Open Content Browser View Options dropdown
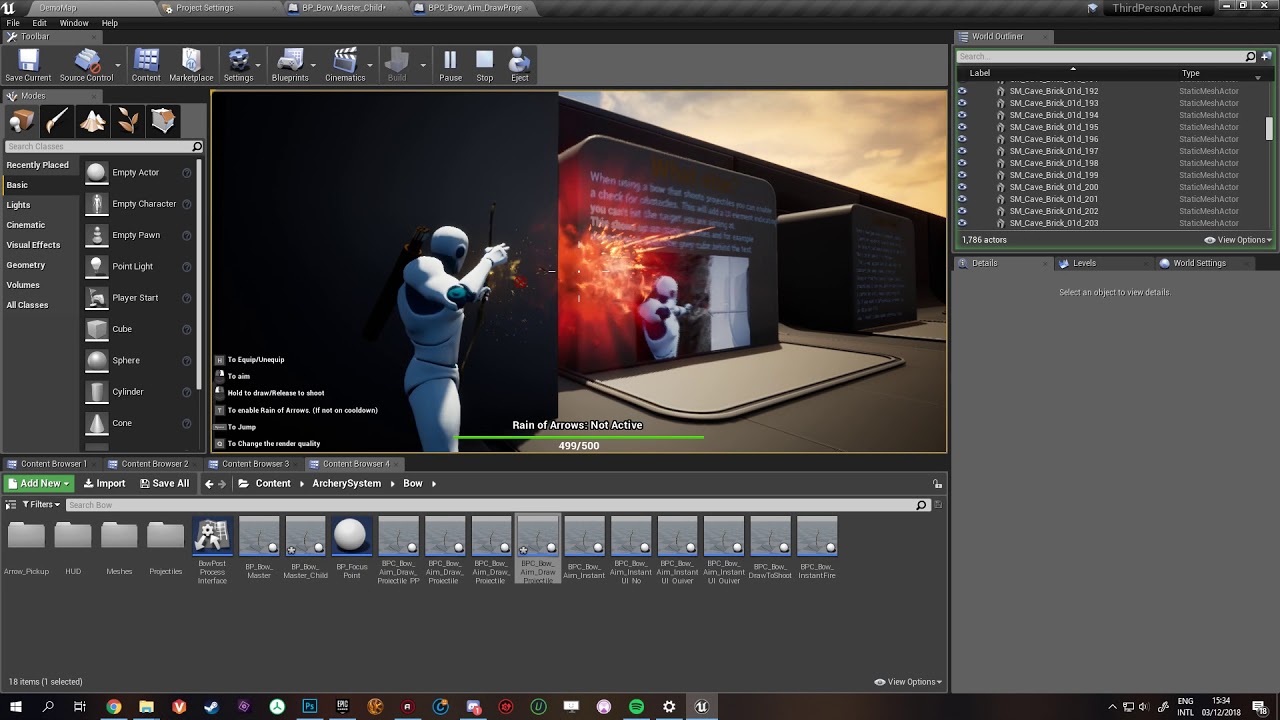This screenshot has height=720, width=1280. (908, 682)
